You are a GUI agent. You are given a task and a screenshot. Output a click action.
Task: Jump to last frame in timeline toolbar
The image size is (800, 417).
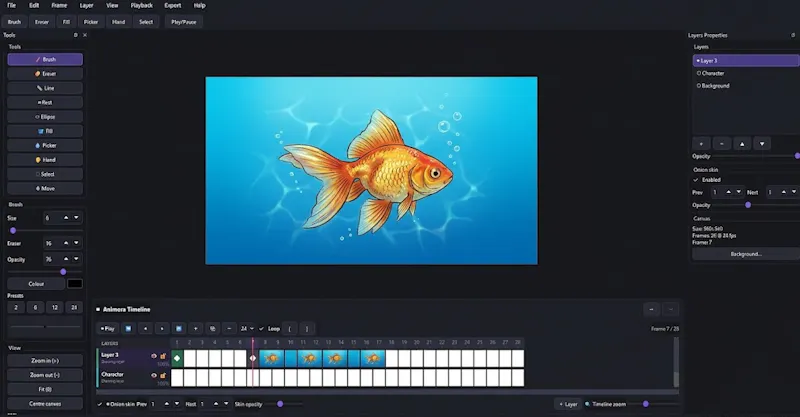179,329
